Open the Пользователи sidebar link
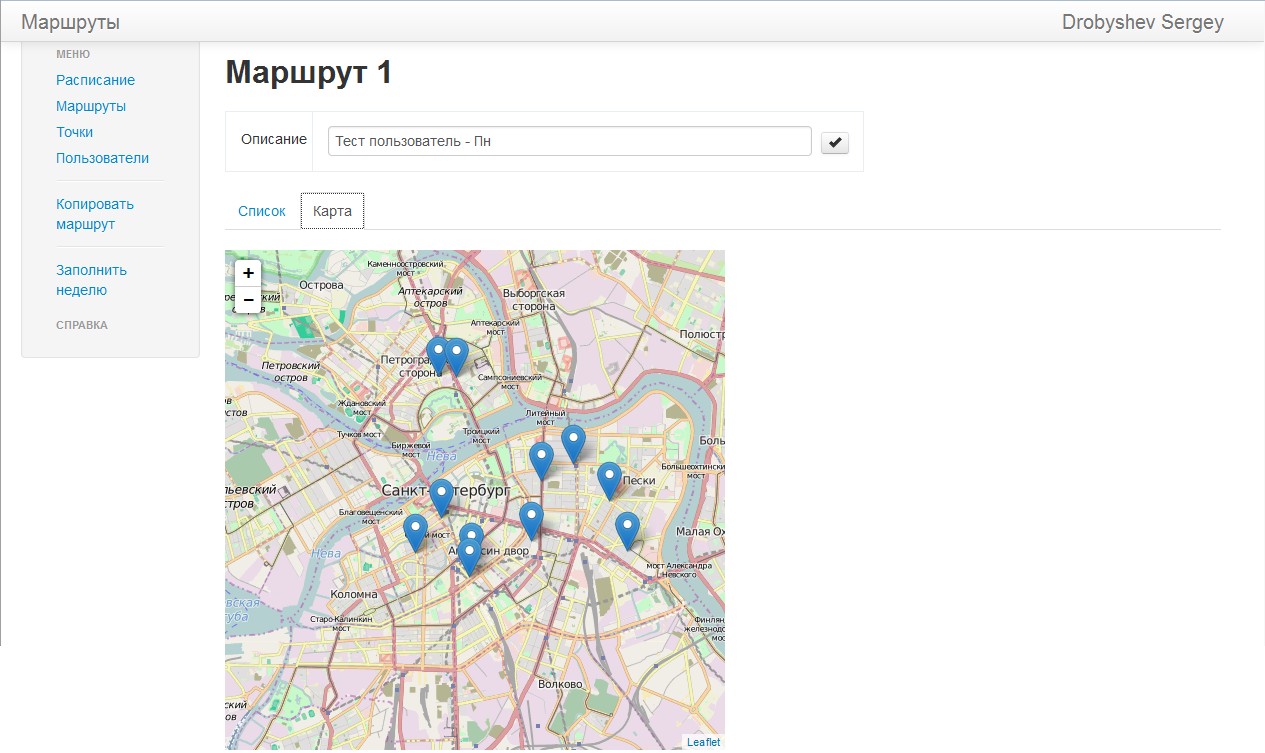The width and height of the screenshot is (1265, 753). 102,158
